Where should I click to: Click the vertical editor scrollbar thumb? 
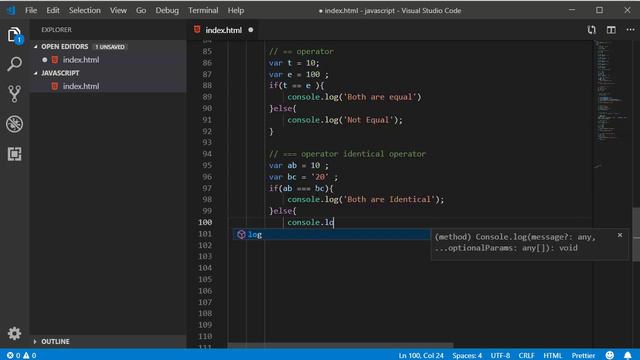click(x=636, y=234)
